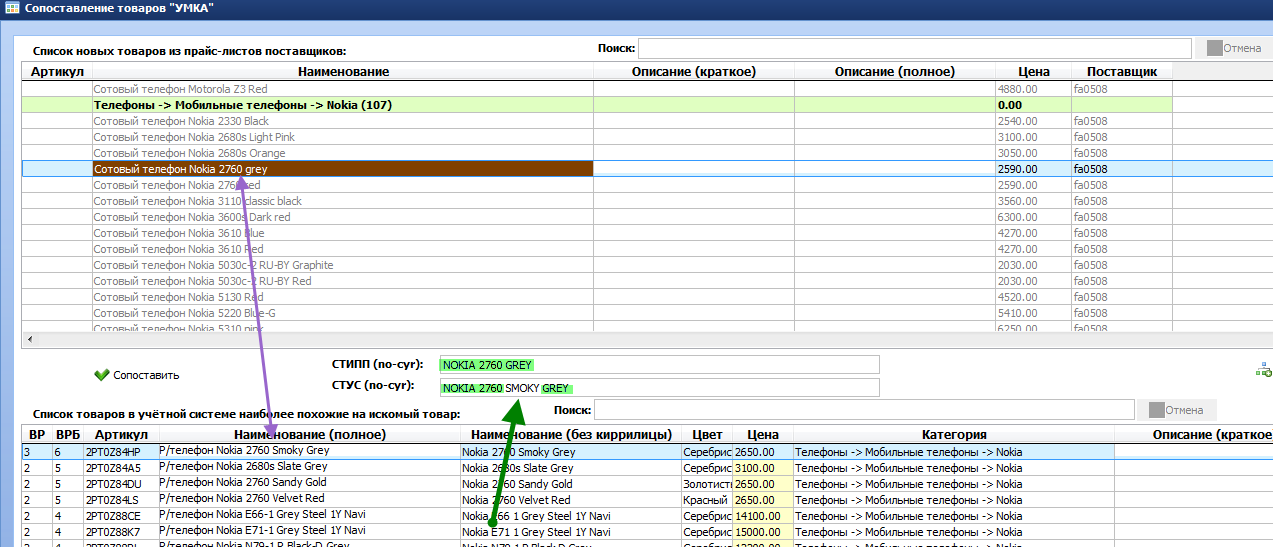Viewport: 1273px width, 547px height.
Task: Click the upper Поиск search field
Action: pyautogui.click(x=915, y=48)
